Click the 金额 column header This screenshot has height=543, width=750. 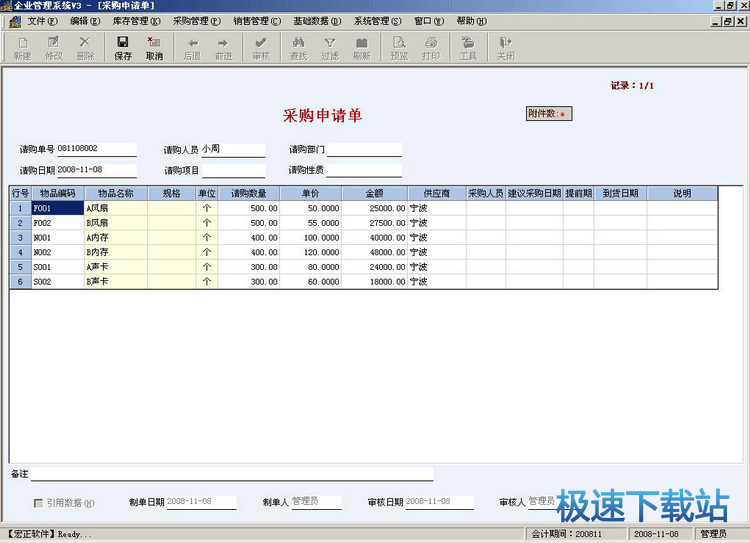pyautogui.click(x=375, y=193)
